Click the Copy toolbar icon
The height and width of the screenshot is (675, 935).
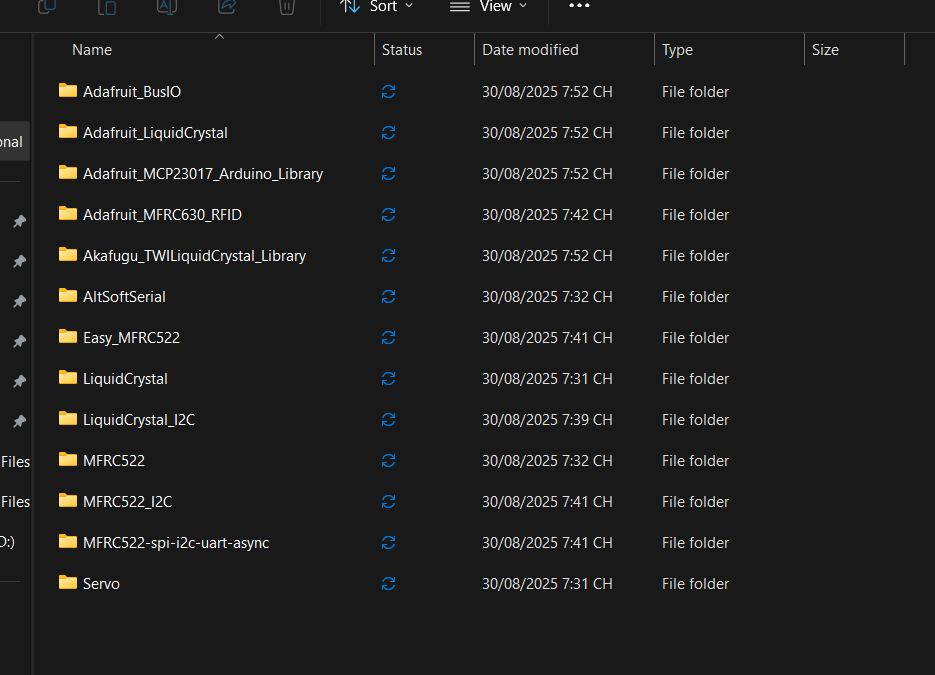click(47, 6)
